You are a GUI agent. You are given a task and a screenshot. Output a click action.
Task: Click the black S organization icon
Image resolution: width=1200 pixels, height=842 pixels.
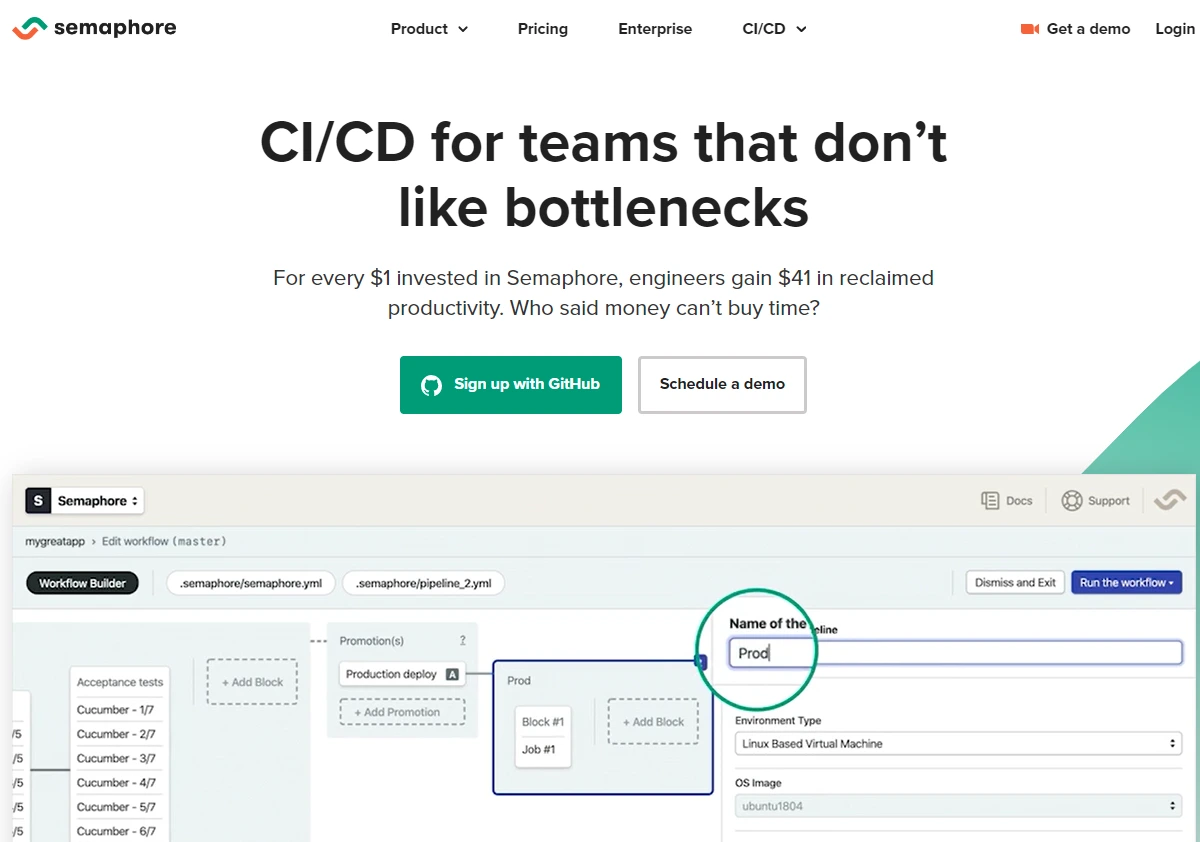38,501
